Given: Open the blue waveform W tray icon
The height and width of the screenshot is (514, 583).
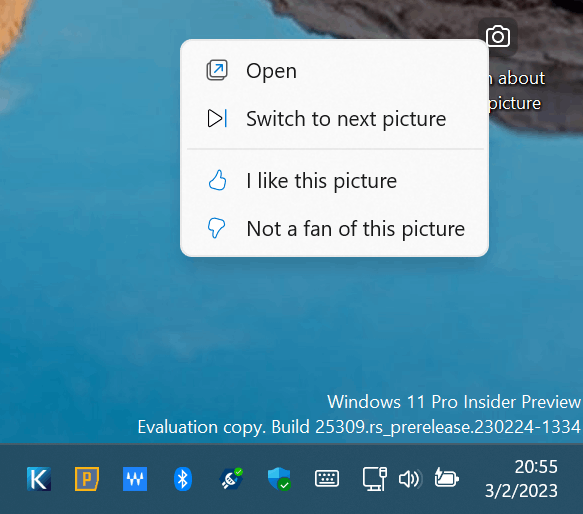Looking at the screenshot, I should 135,479.
